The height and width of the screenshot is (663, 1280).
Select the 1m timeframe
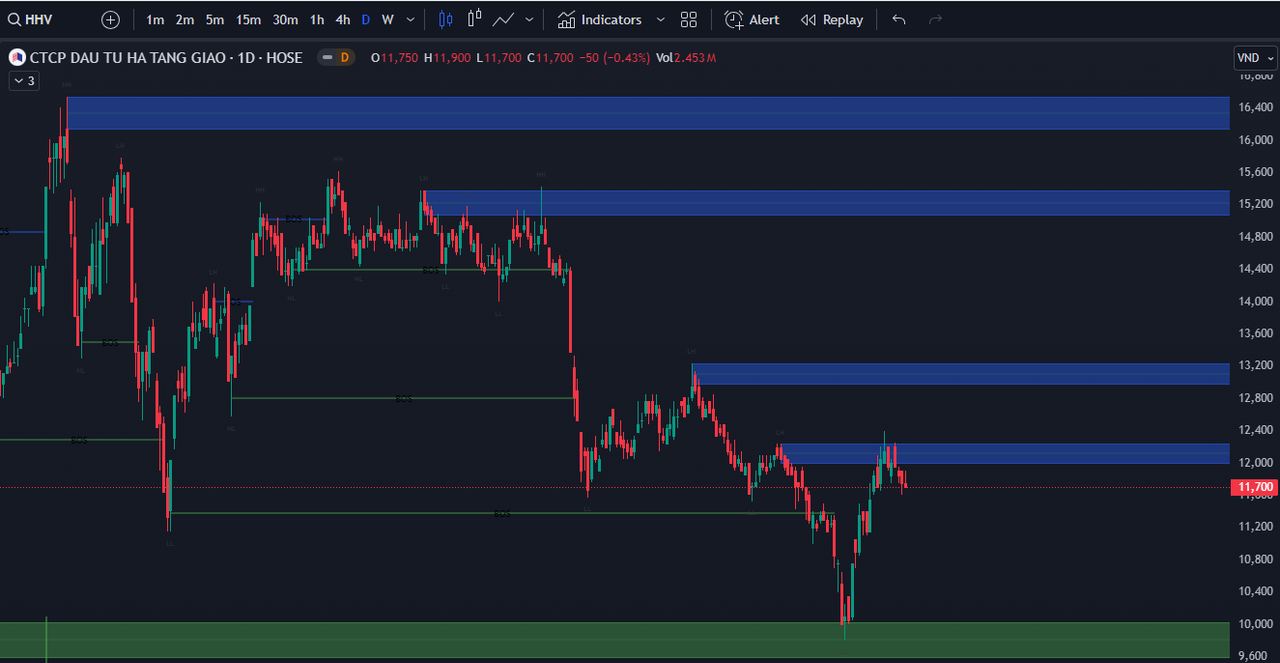(x=155, y=19)
